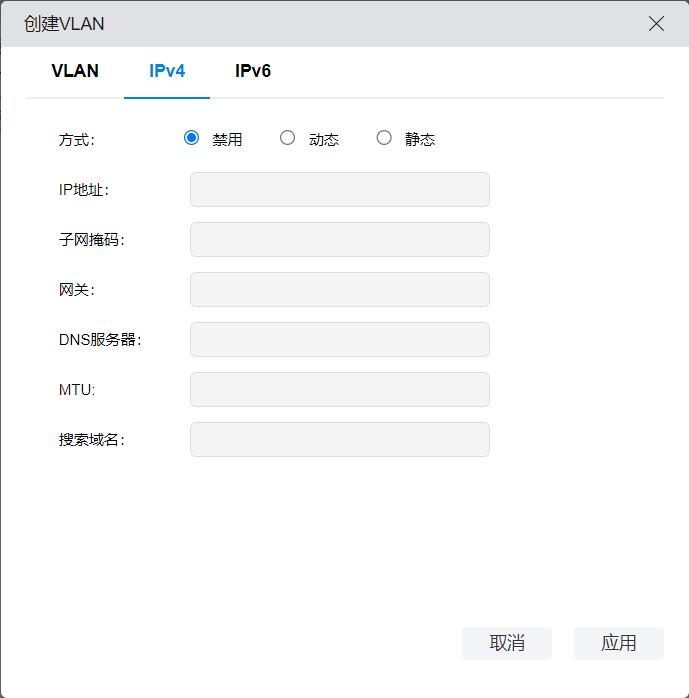Image resolution: width=689 pixels, height=698 pixels.
Task: Click the 应用 button
Action: [x=618, y=643]
